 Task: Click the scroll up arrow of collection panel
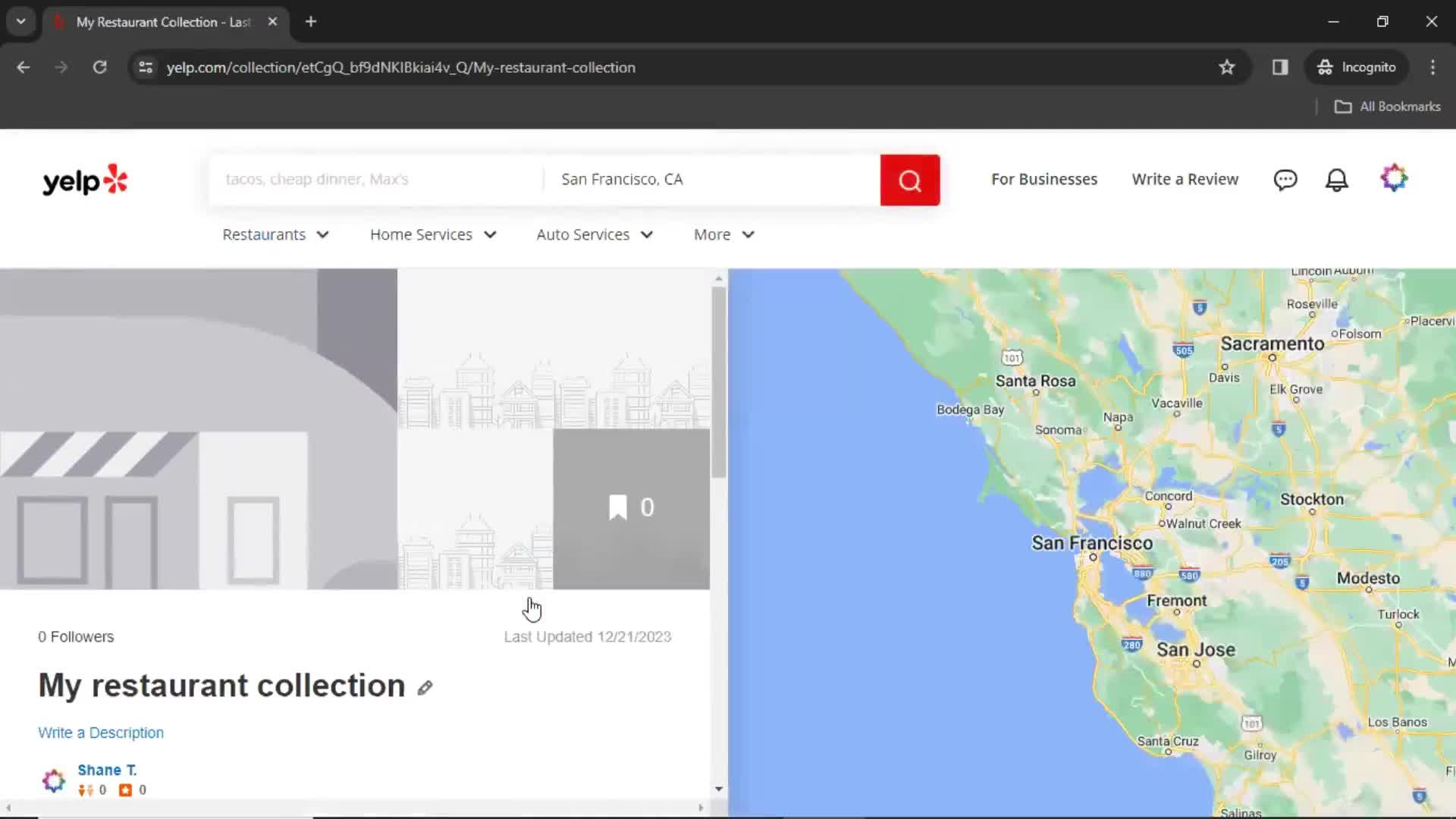coord(718,278)
